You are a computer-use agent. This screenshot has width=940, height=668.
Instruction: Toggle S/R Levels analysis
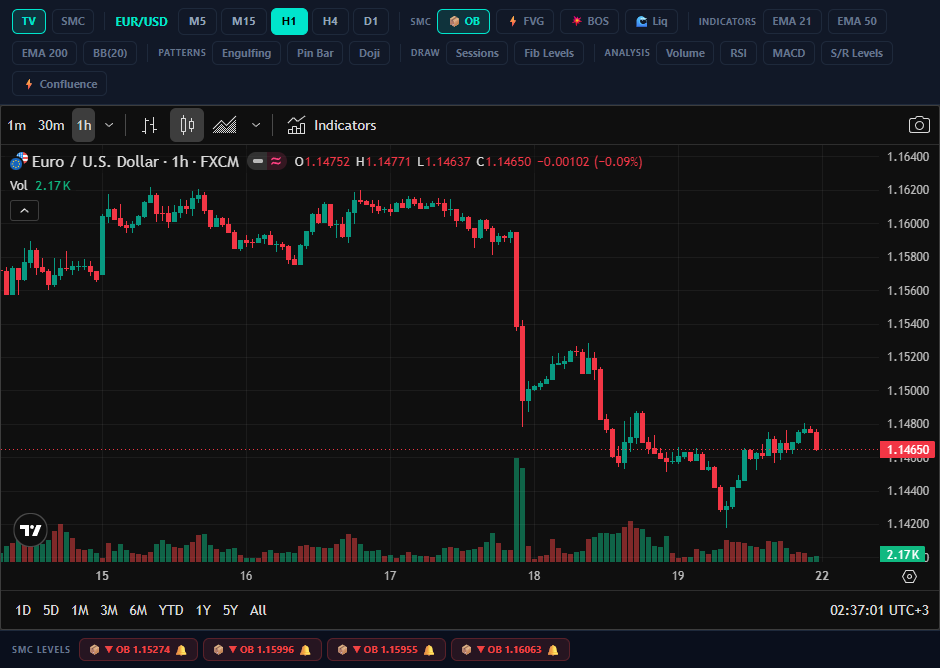pyautogui.click(x=856, y=53)
